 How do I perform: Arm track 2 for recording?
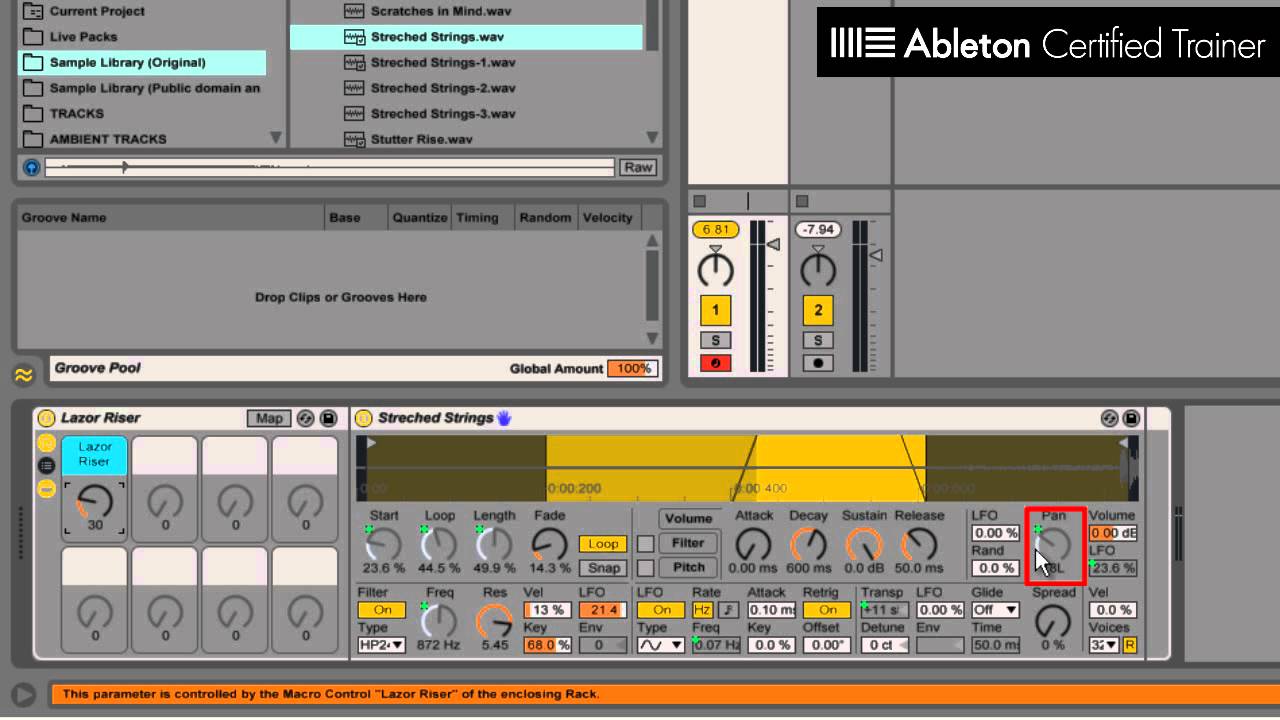(818, 363)
